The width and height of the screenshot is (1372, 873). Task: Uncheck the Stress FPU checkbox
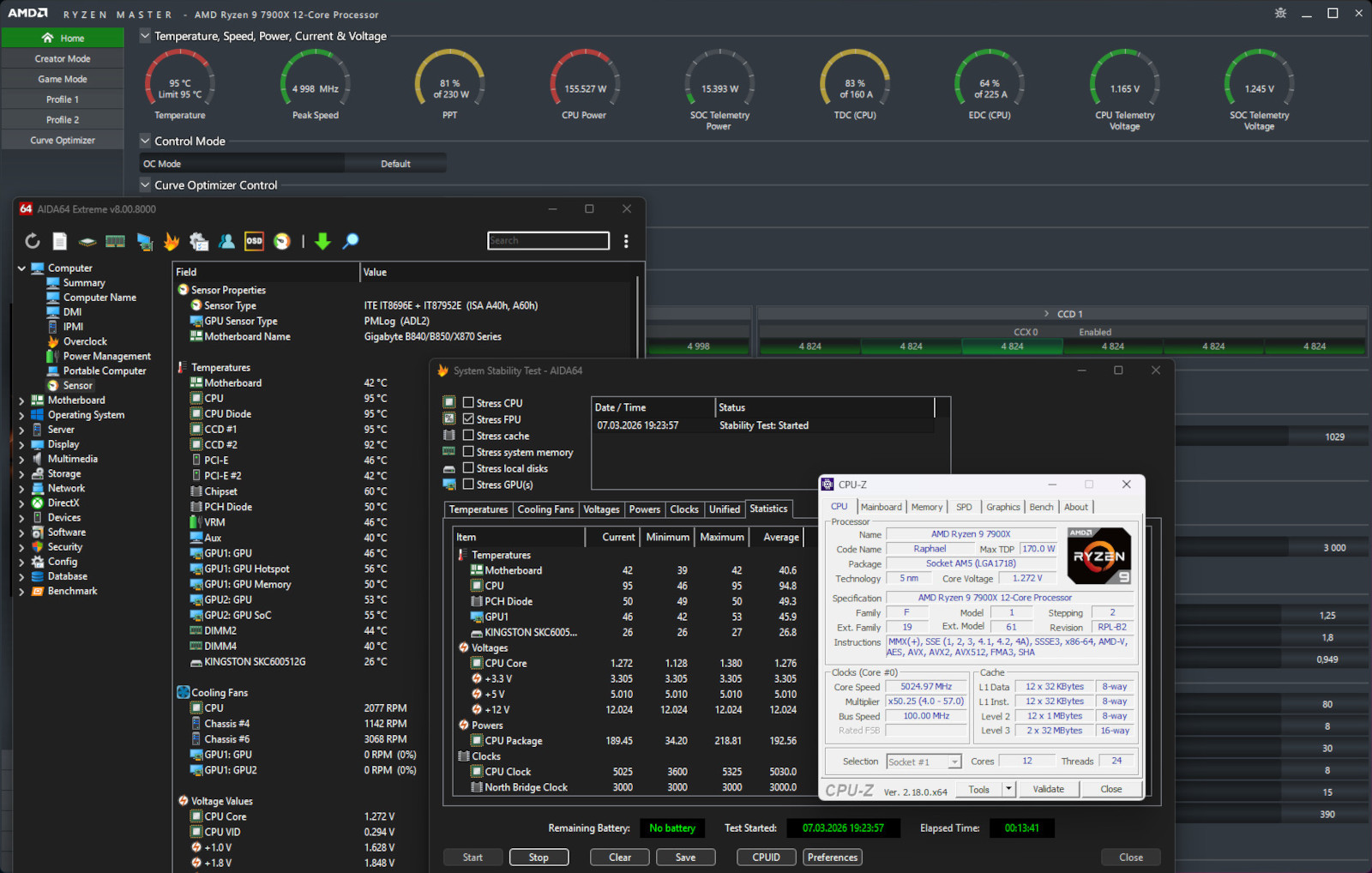point(468,418)
